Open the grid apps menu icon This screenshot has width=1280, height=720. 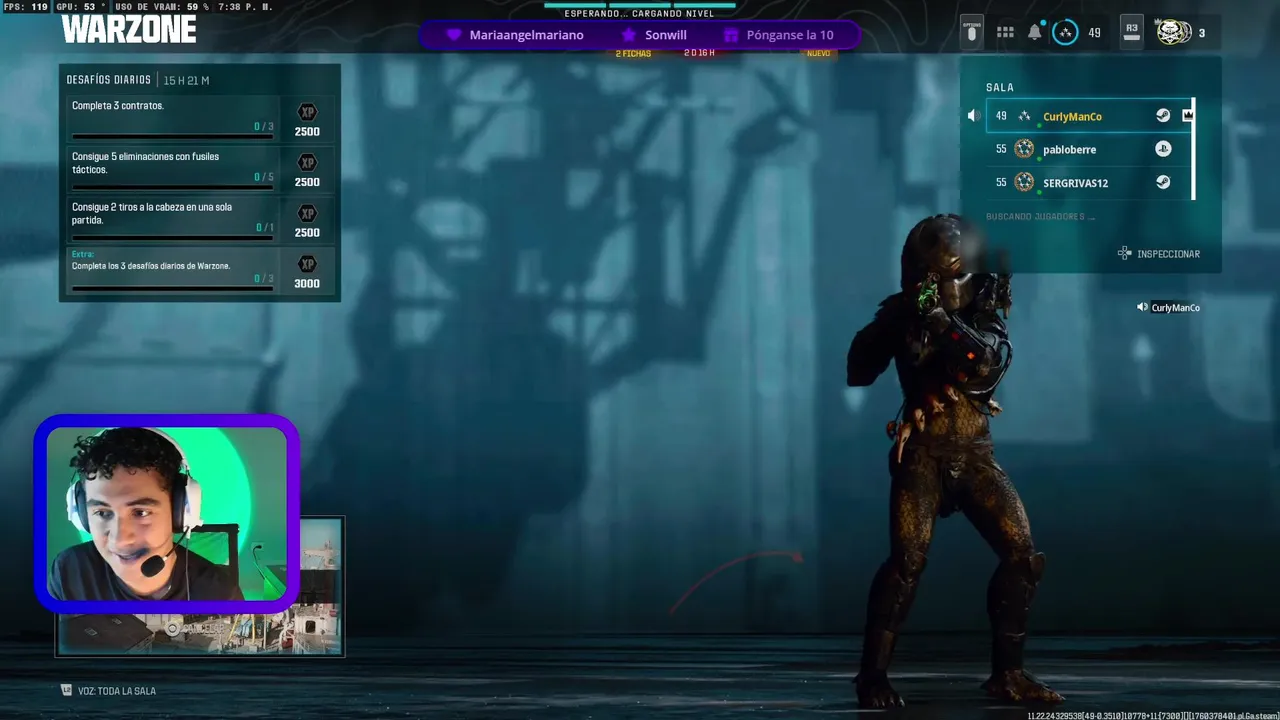tap(1005, 33)
